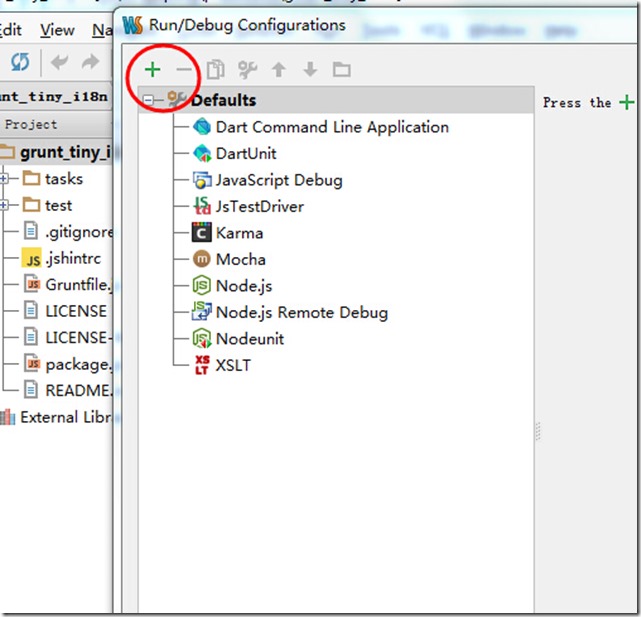Copy the configuration using the copy icon
The width and height of the screenshot is (641, 617).
coord(215,70)
